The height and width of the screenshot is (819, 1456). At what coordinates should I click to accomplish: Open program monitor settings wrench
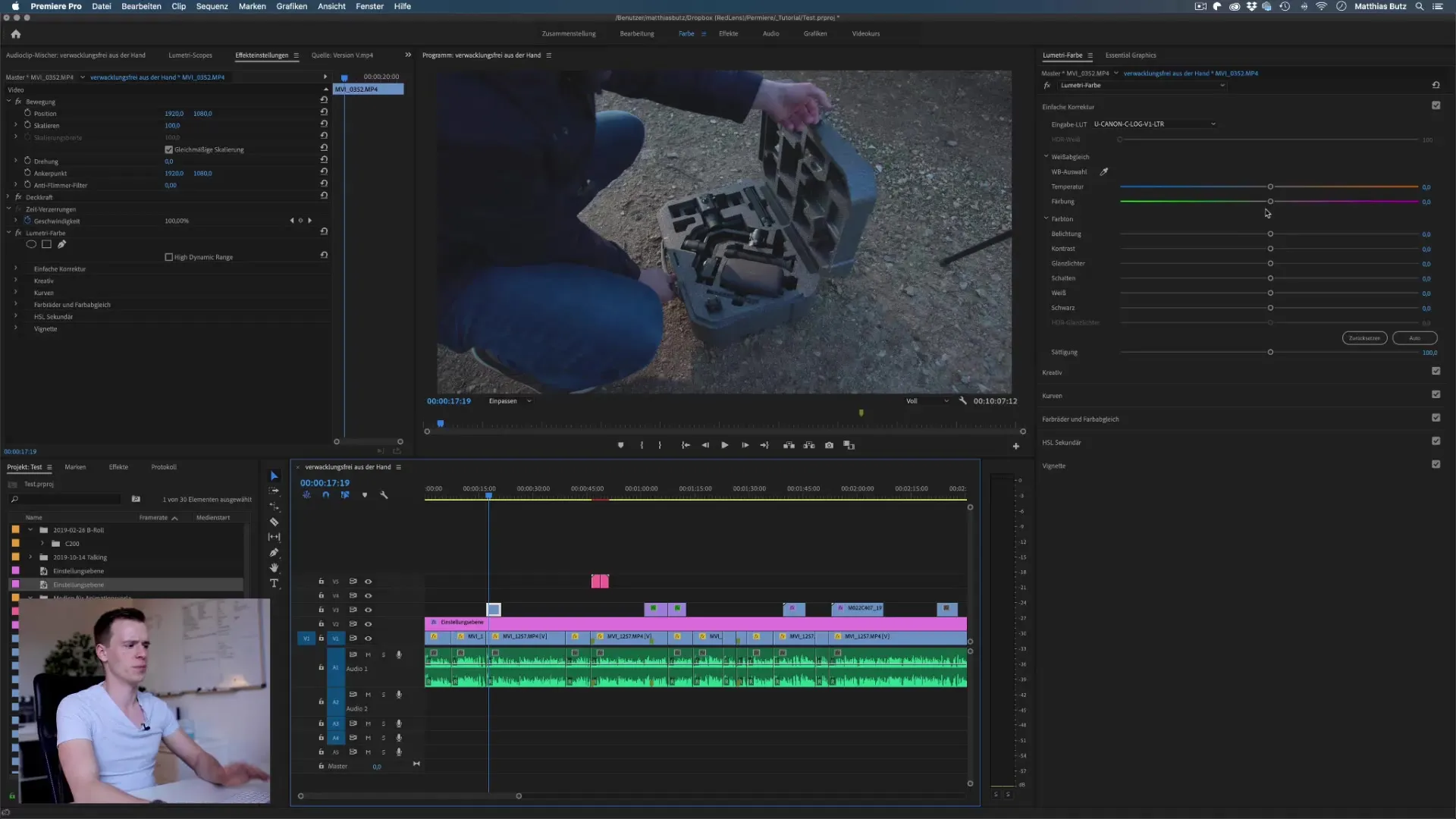(x=963, y=400)
